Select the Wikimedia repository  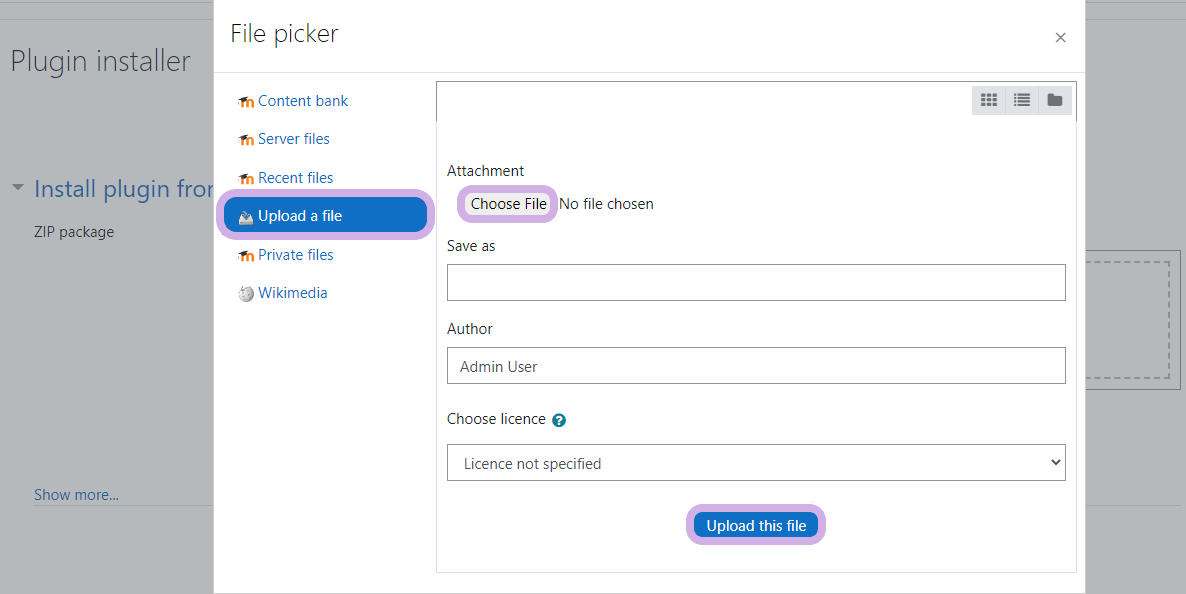click(292, 293)
